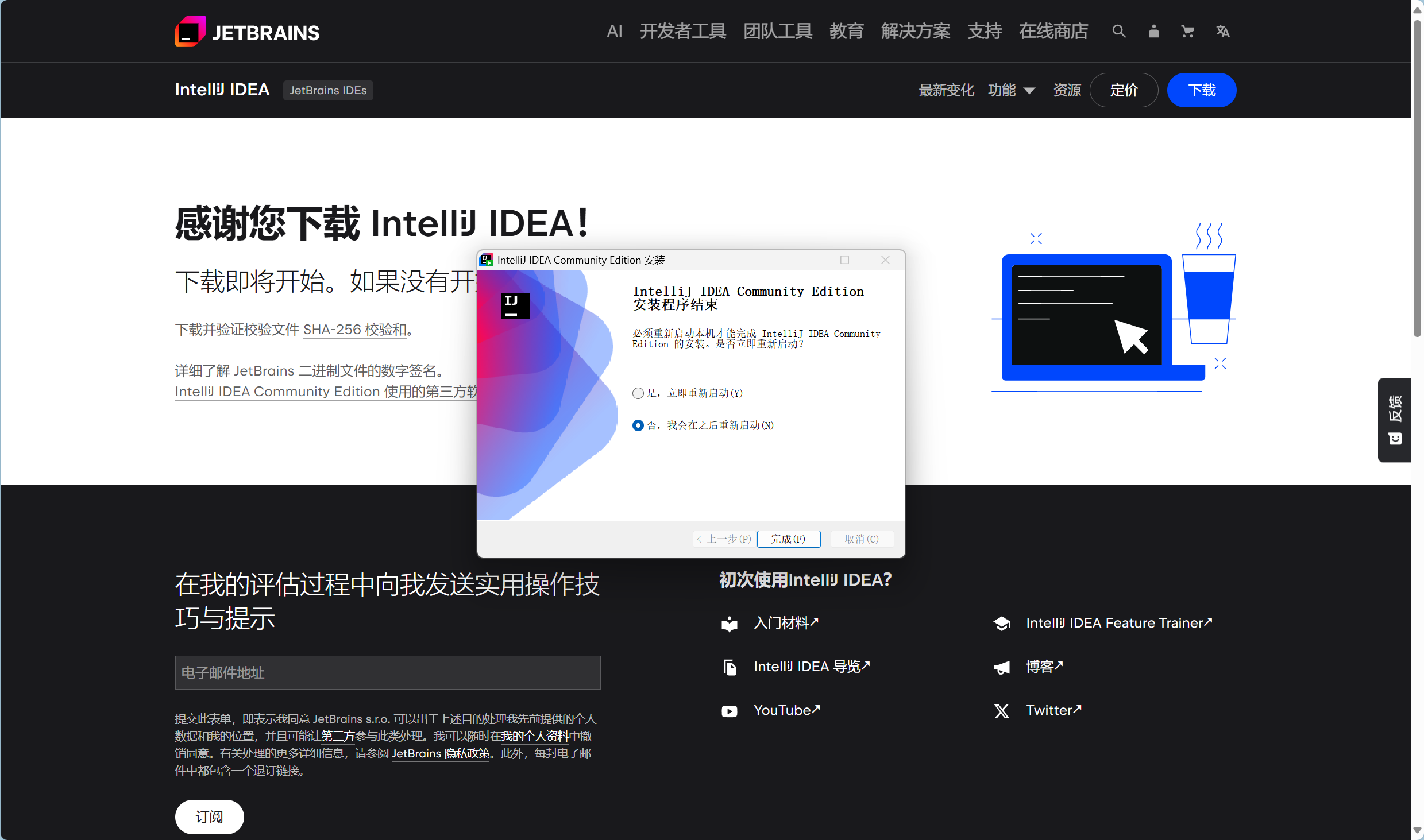Open the SHA-256 校验和 link
Viewport: 1424px width, 840px height.
[355, 330]
